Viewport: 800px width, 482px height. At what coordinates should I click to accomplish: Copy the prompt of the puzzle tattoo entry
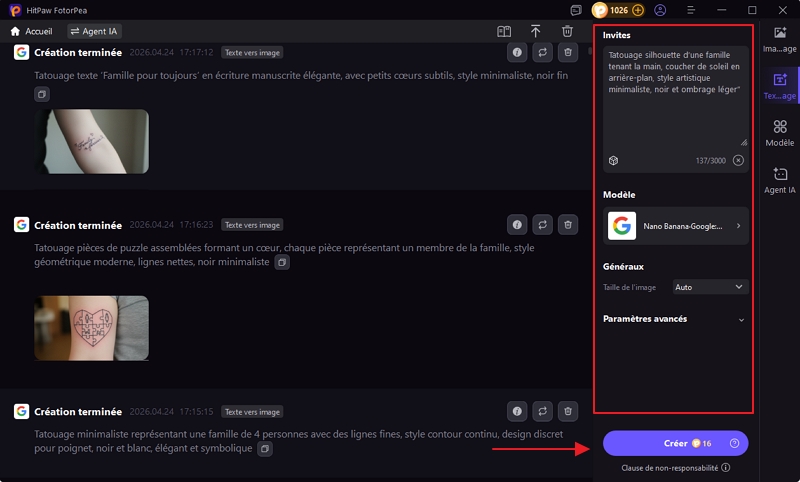coord(282,262)
